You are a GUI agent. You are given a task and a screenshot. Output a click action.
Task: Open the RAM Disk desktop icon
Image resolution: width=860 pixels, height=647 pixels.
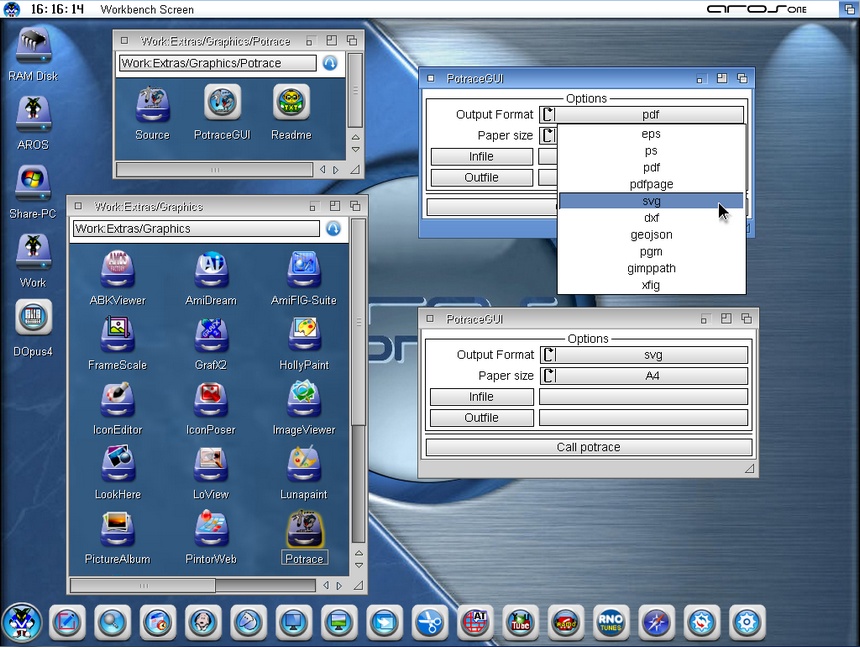[33, 46]
